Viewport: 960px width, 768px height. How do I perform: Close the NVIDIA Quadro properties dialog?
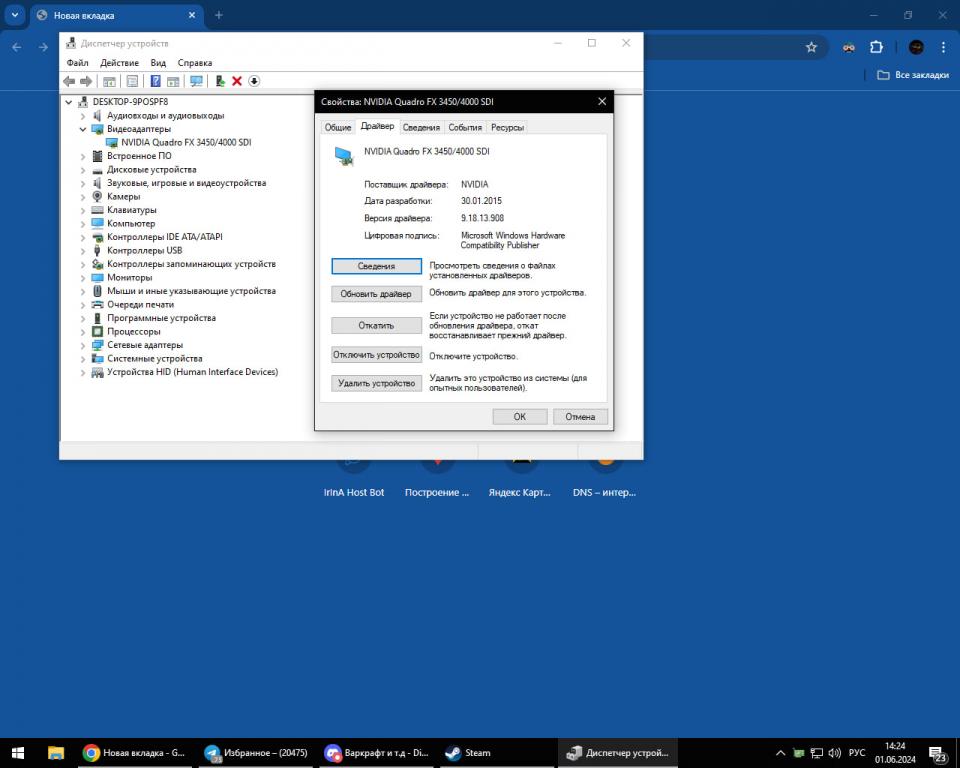tap(602, 102)
